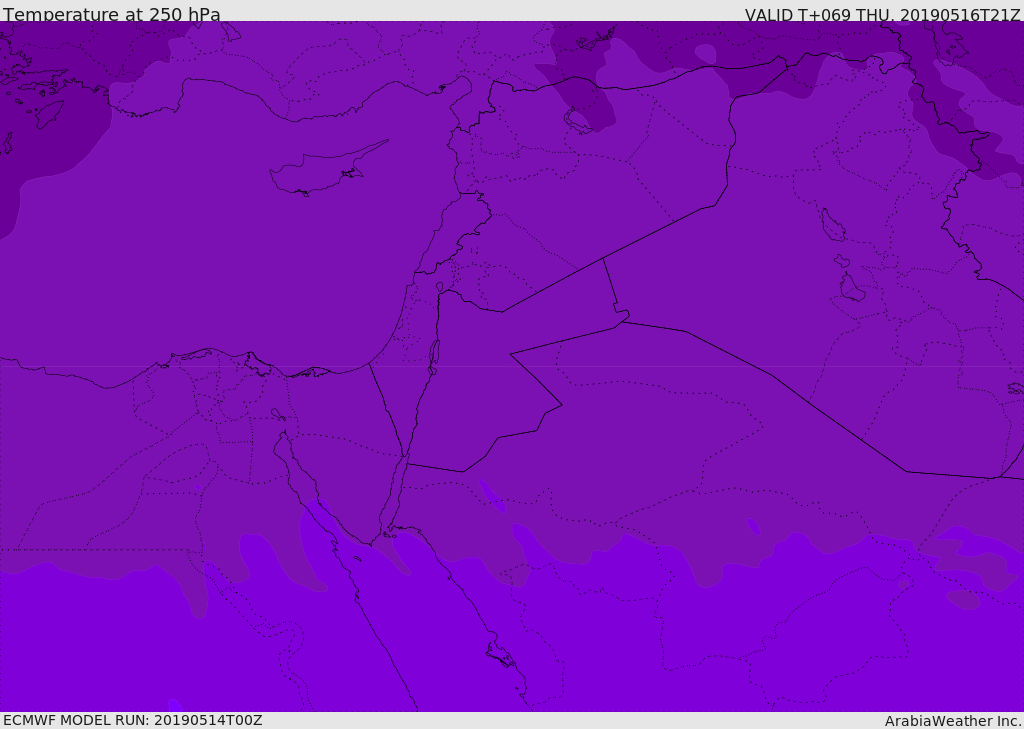Click Lake Razzaza outline in Iraq

click(852, 288)
